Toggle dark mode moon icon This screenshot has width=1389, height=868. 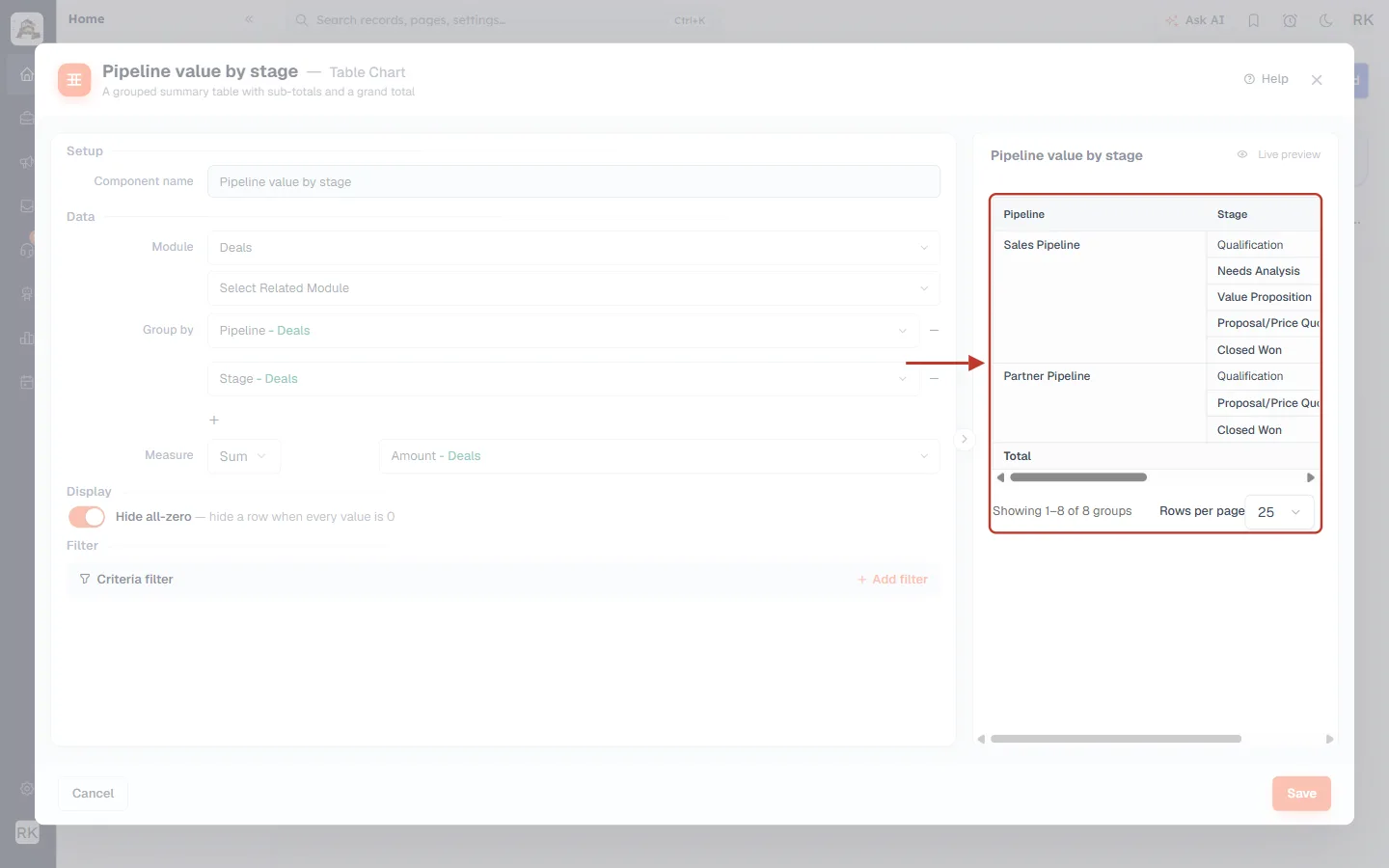[x=1326, y=20]
